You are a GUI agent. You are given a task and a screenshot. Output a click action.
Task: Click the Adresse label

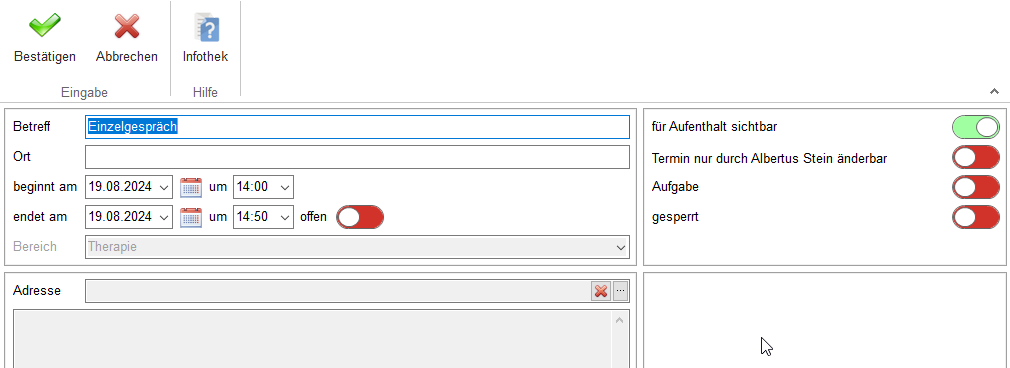(37, 291)
